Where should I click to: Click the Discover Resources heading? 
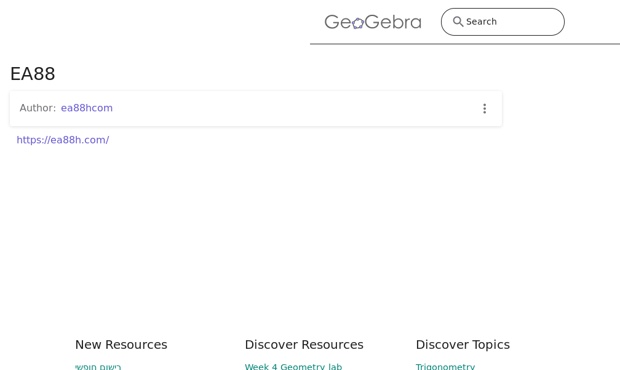304,345
